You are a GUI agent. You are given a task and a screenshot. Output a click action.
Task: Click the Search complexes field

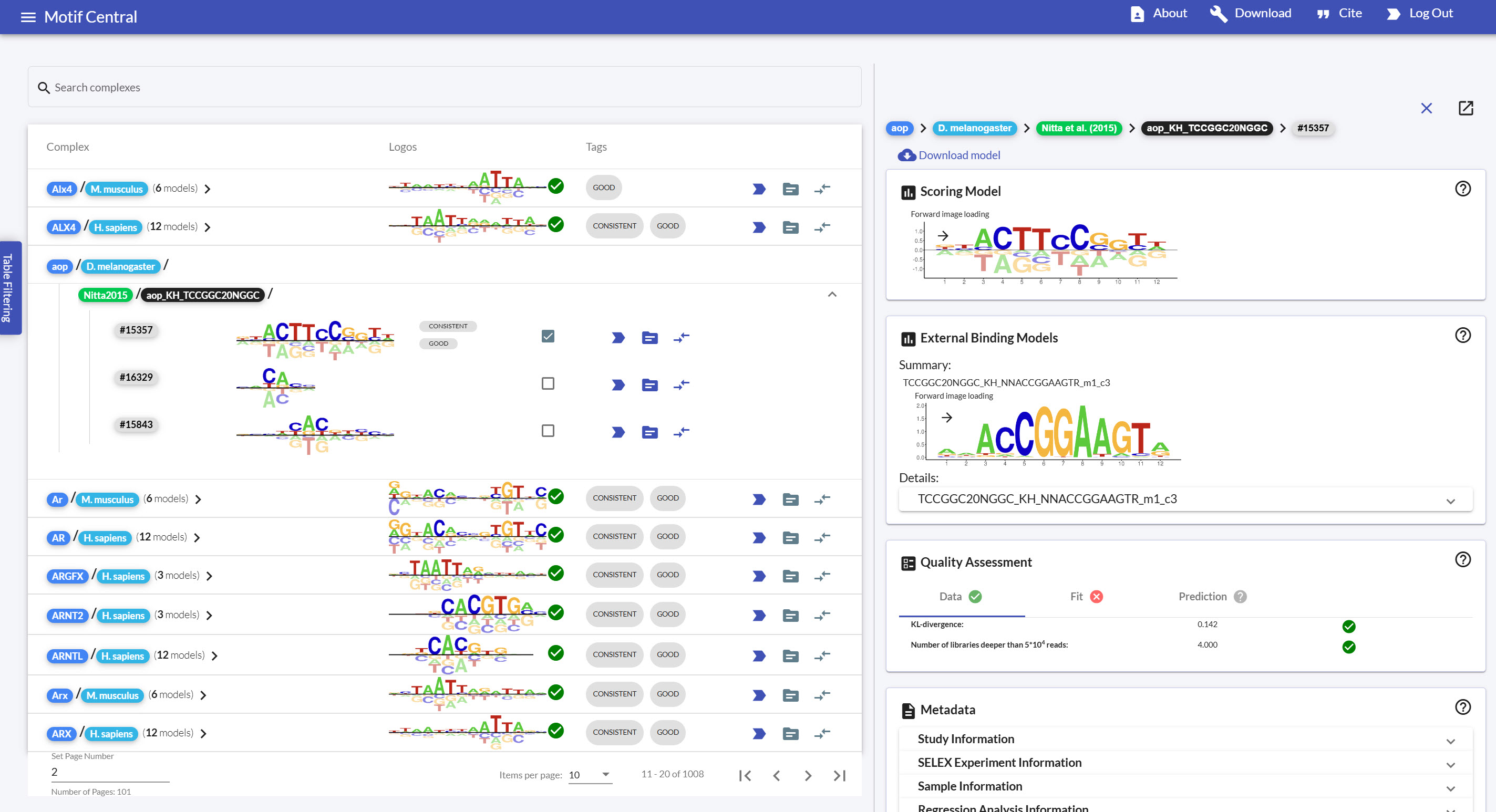tap(444, 87)
